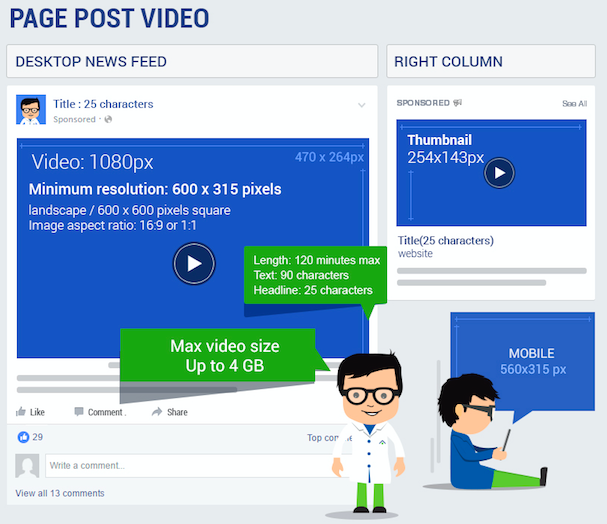This screenshot has height=524, width=607.
Task: Play the desktop news feed video
Action: 194,264
